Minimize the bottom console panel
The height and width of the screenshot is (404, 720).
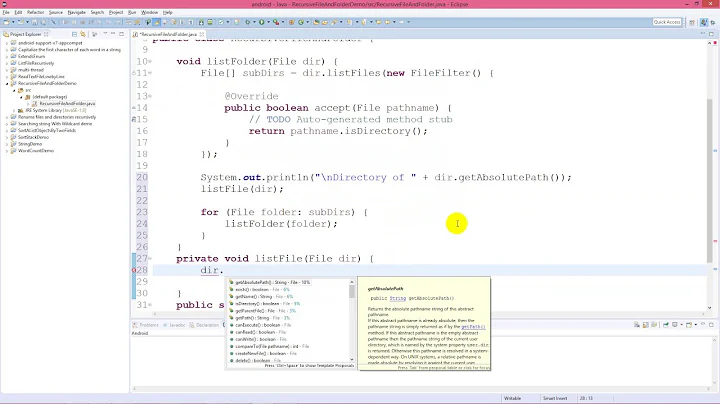pyautogui.click(x=703, y=325)
